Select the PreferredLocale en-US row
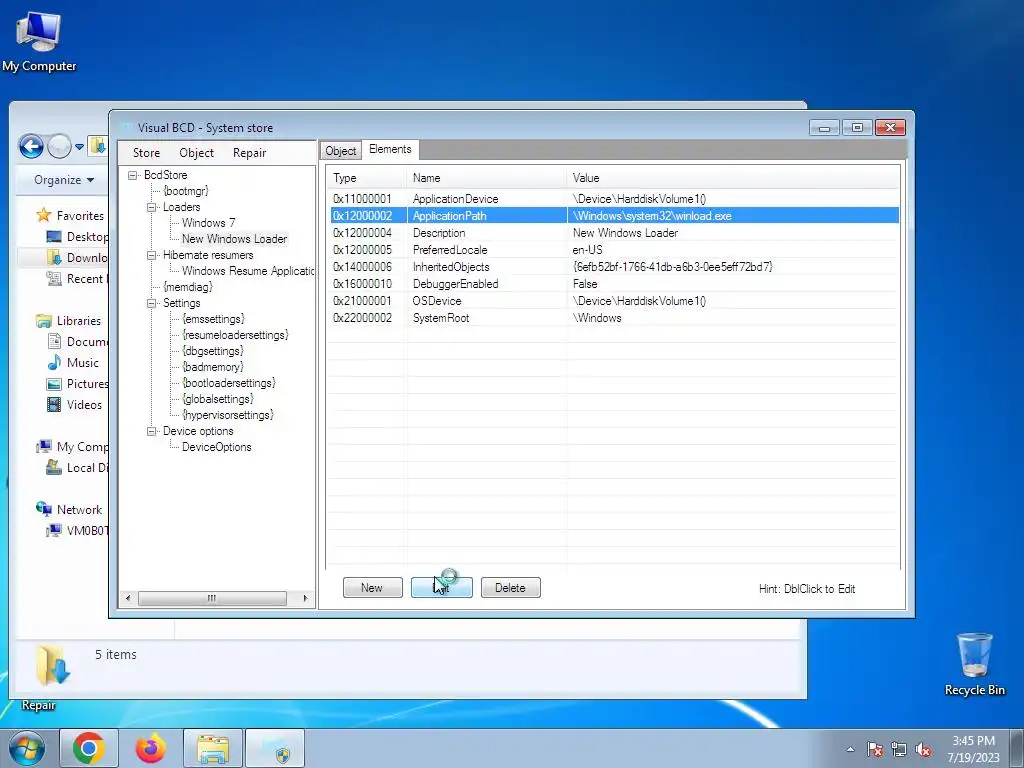1024x768 pixels. coord(615,249)
